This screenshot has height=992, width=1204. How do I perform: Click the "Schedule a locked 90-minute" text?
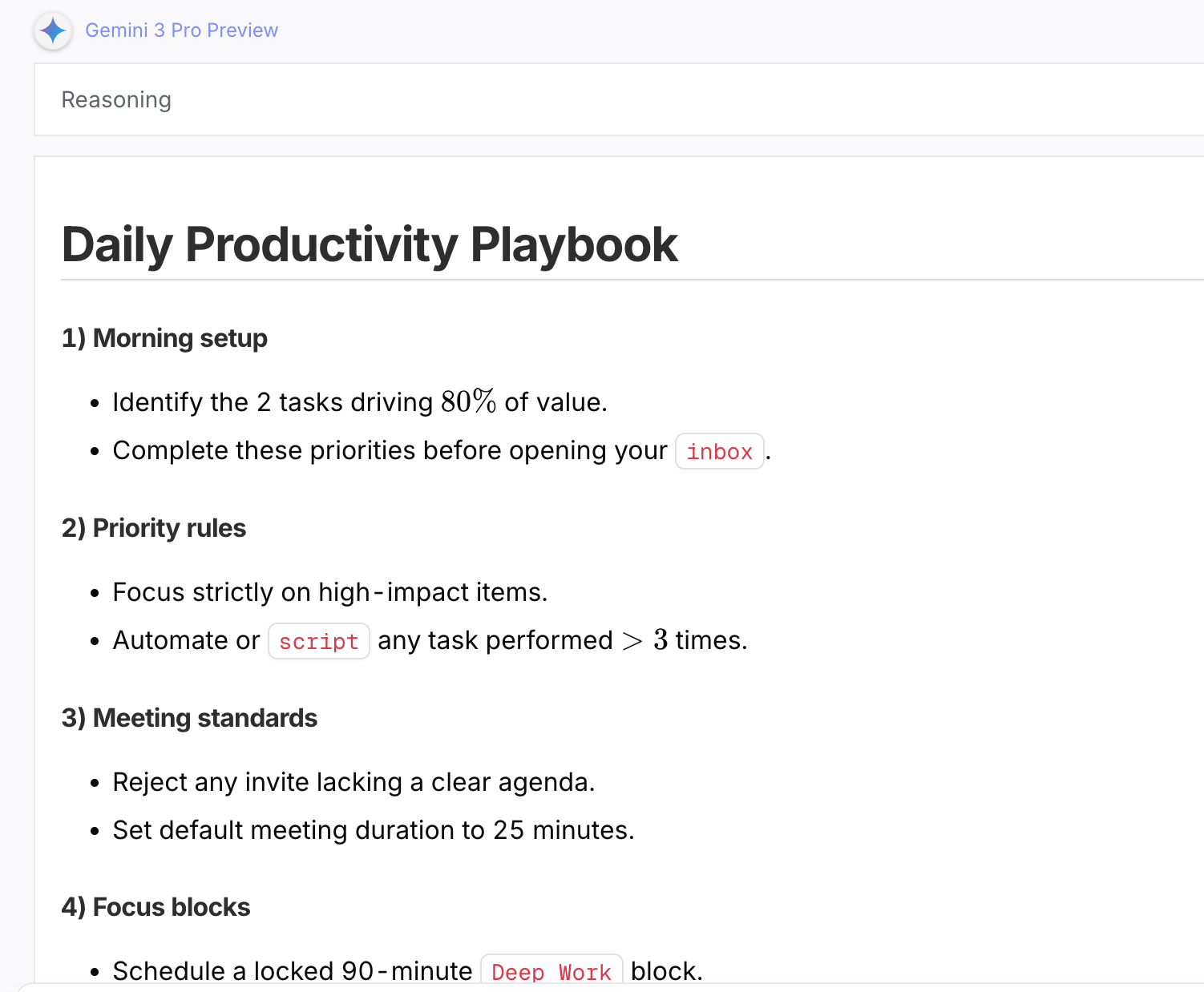click(x=292, y=971)
